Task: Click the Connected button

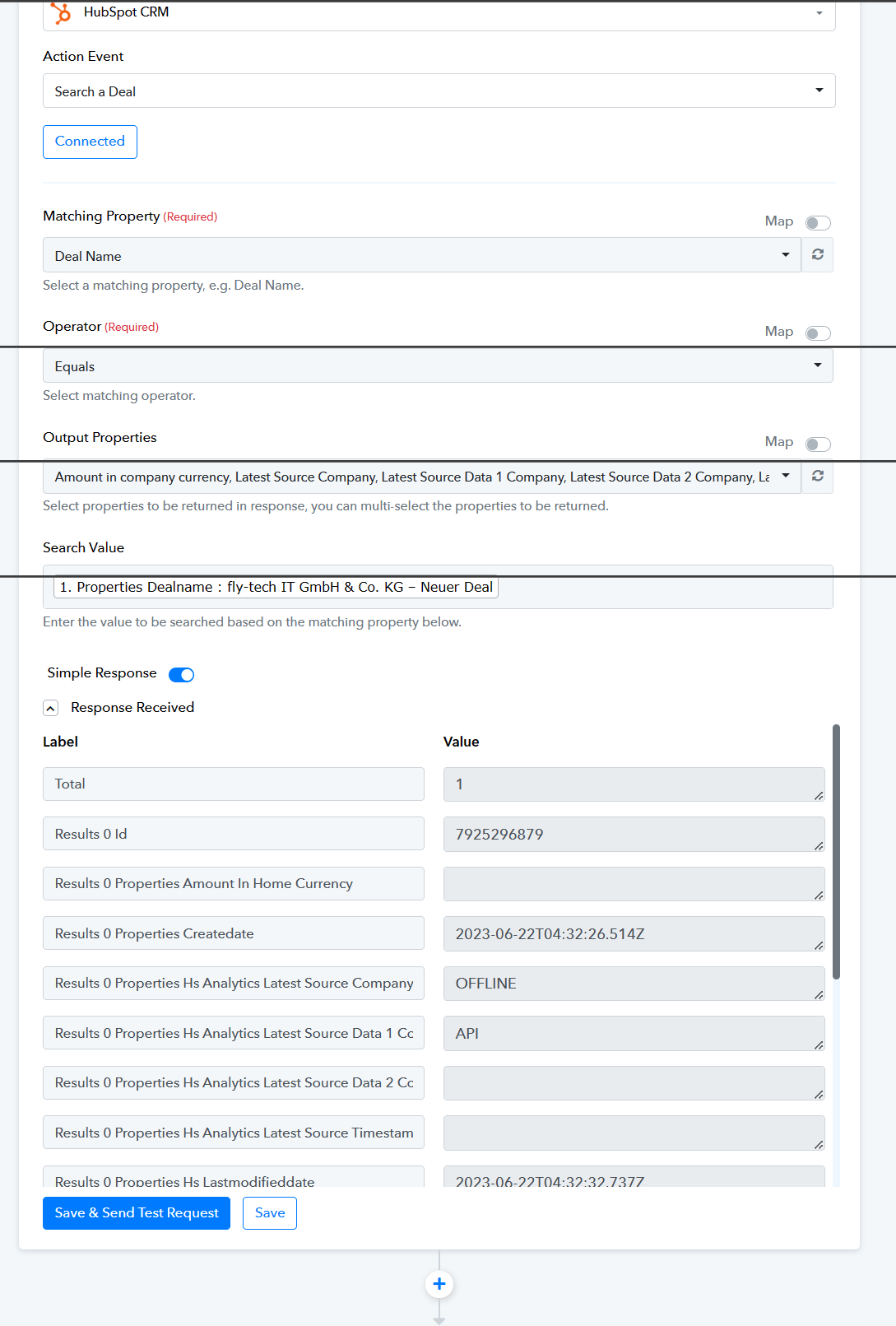Action: tap(90, 142)
